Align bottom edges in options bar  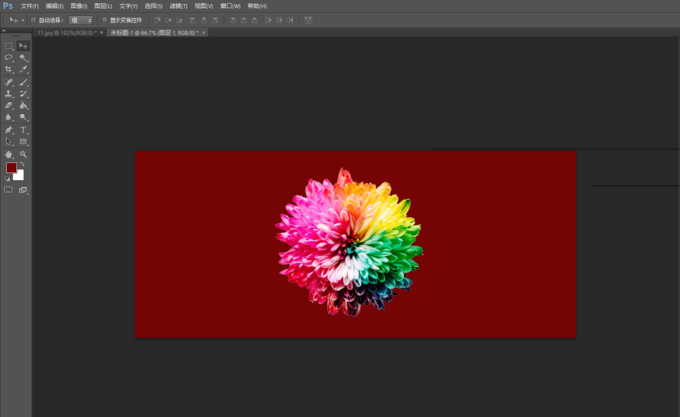(x=179, y=20)
